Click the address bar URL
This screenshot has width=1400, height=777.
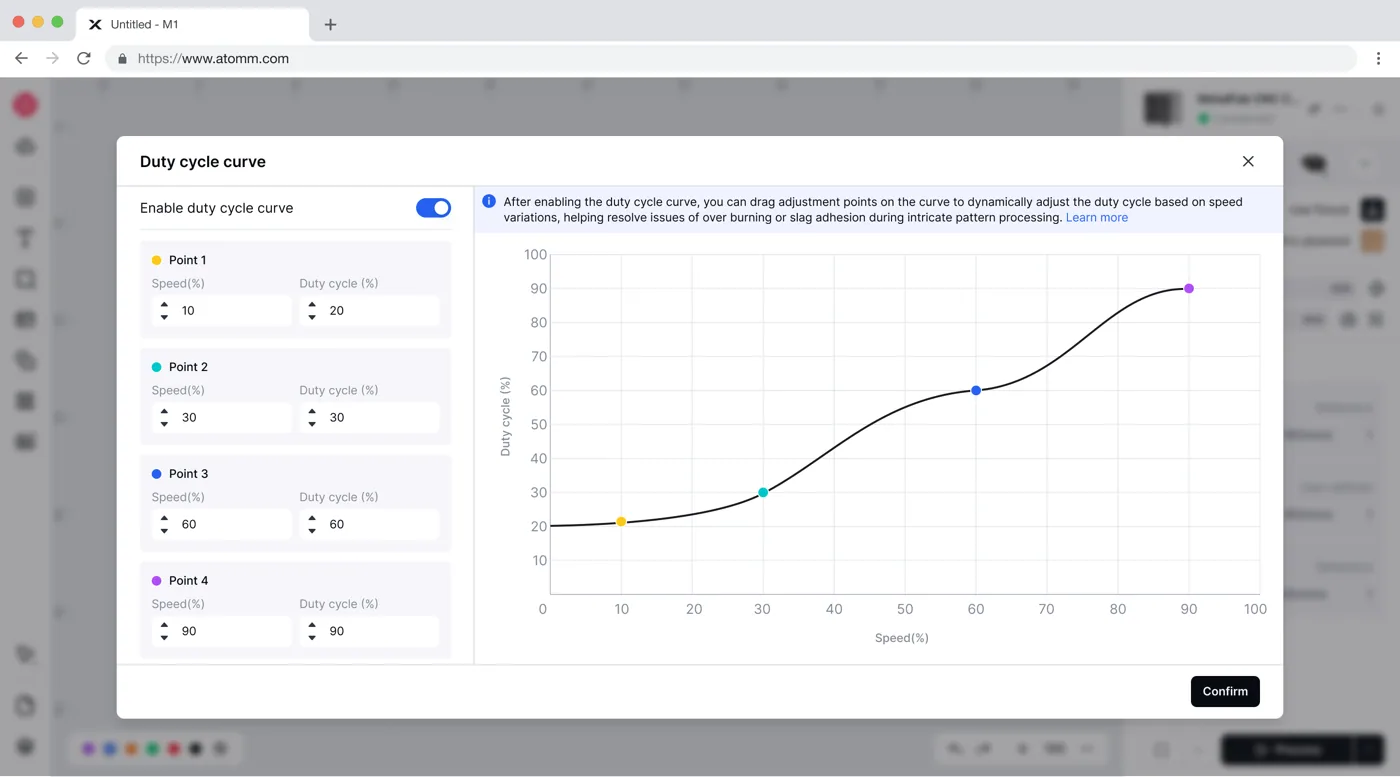213,59
